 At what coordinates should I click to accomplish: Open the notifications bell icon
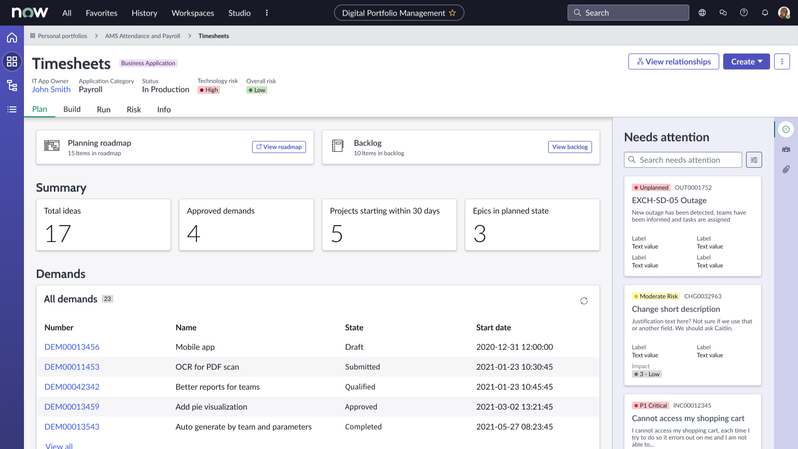(764, 13)
